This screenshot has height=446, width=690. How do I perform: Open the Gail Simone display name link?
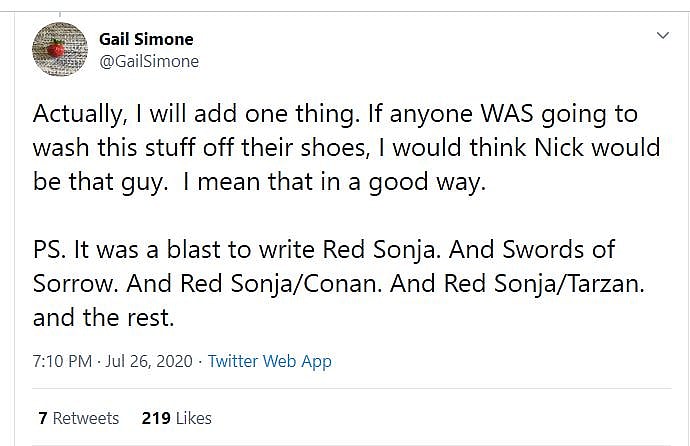(x=146, y=39)
